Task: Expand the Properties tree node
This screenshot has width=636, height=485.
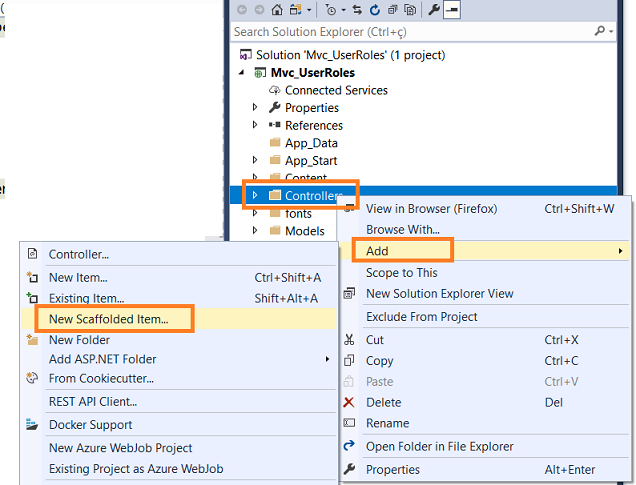Action: point(255,107)
